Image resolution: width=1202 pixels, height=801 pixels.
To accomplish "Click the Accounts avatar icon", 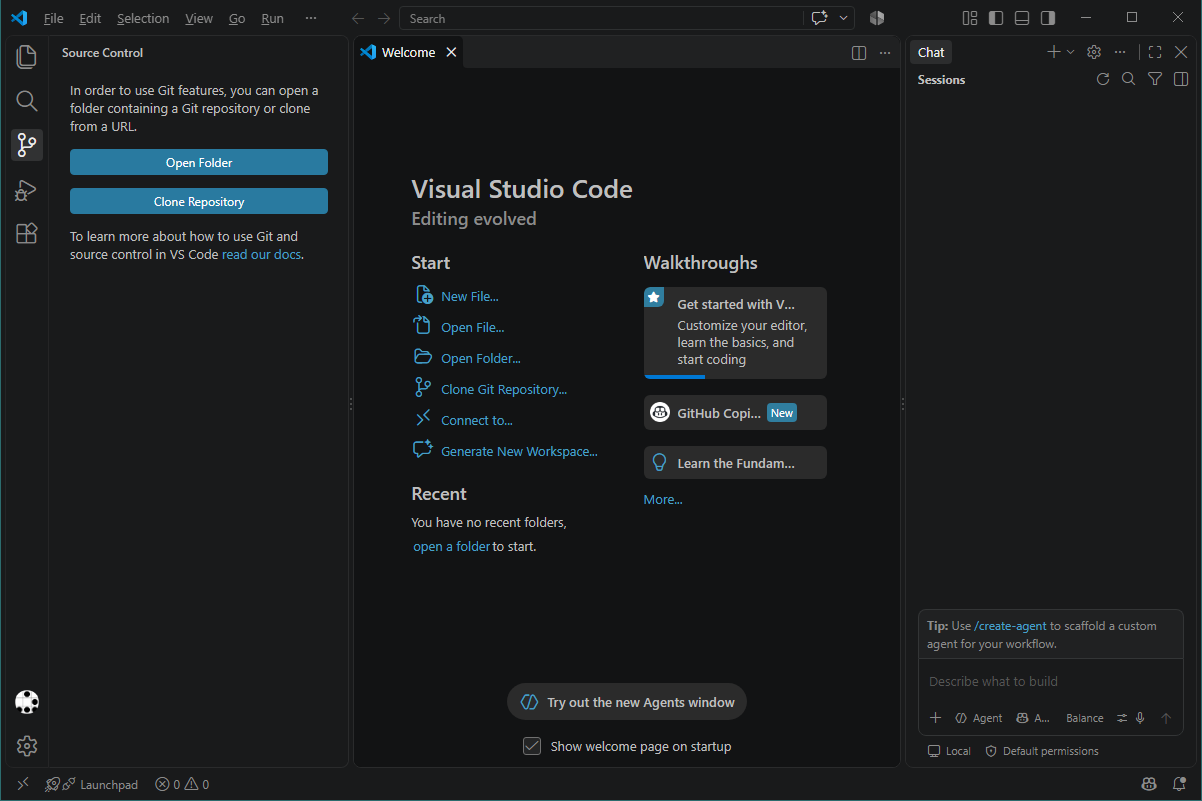I will click(x=27, y=702).
